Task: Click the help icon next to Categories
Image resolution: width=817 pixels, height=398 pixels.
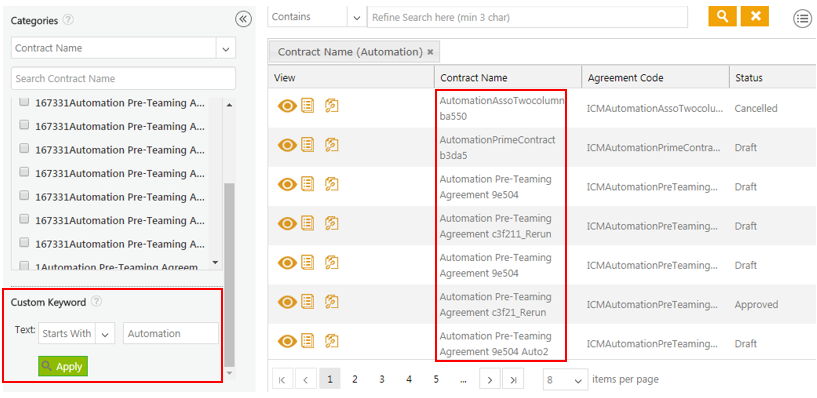Action: pyautogui.click(x=68, y=20)
